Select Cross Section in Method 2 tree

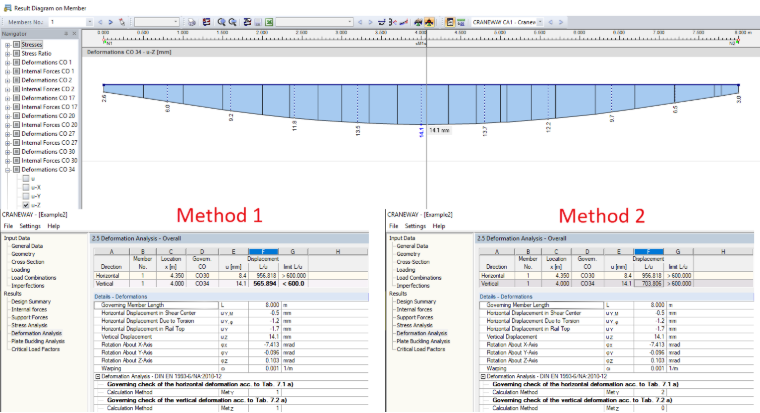(x=413, y=262)
